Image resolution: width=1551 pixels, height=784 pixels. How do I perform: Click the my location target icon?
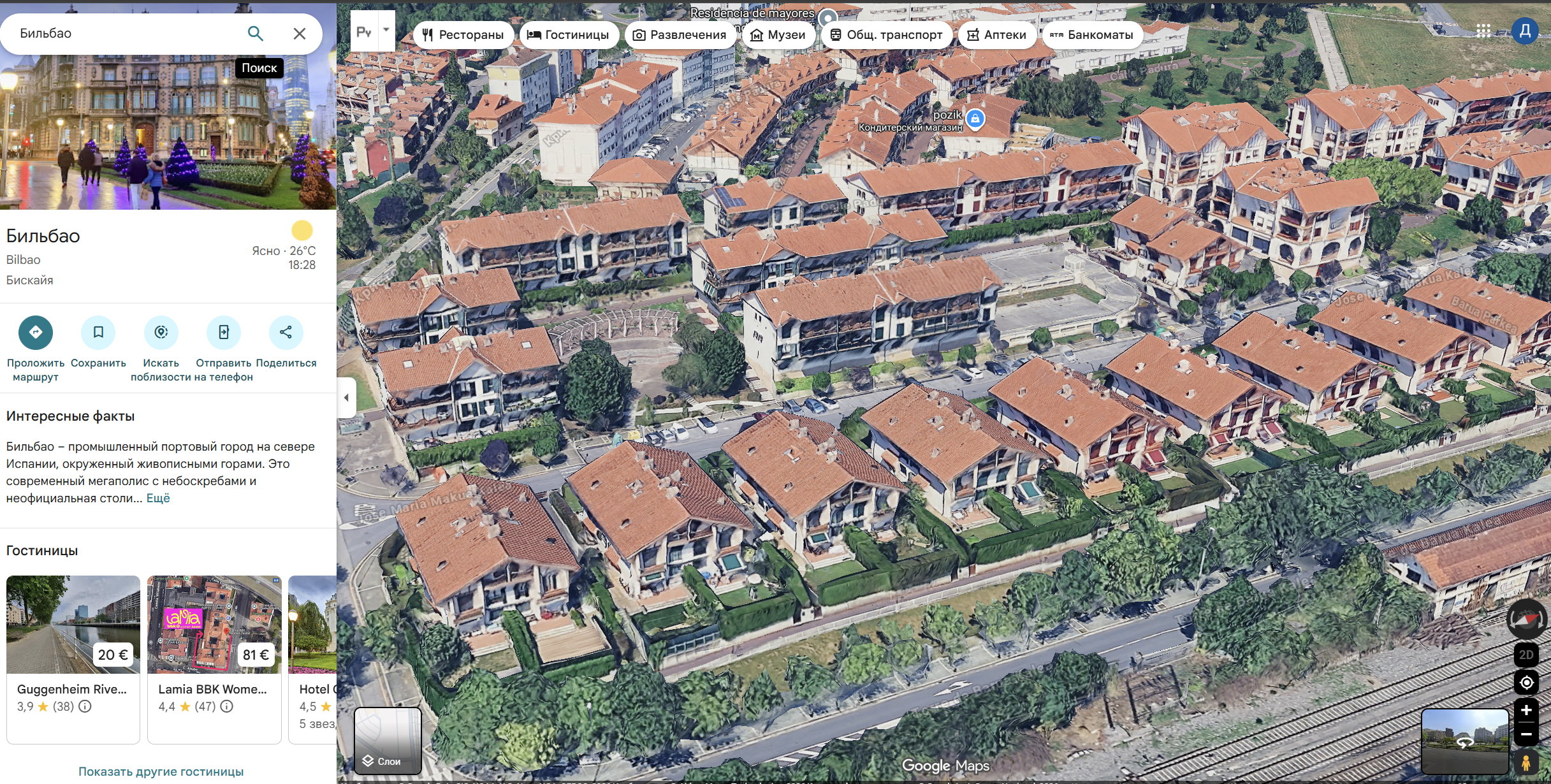(1526, 683)
